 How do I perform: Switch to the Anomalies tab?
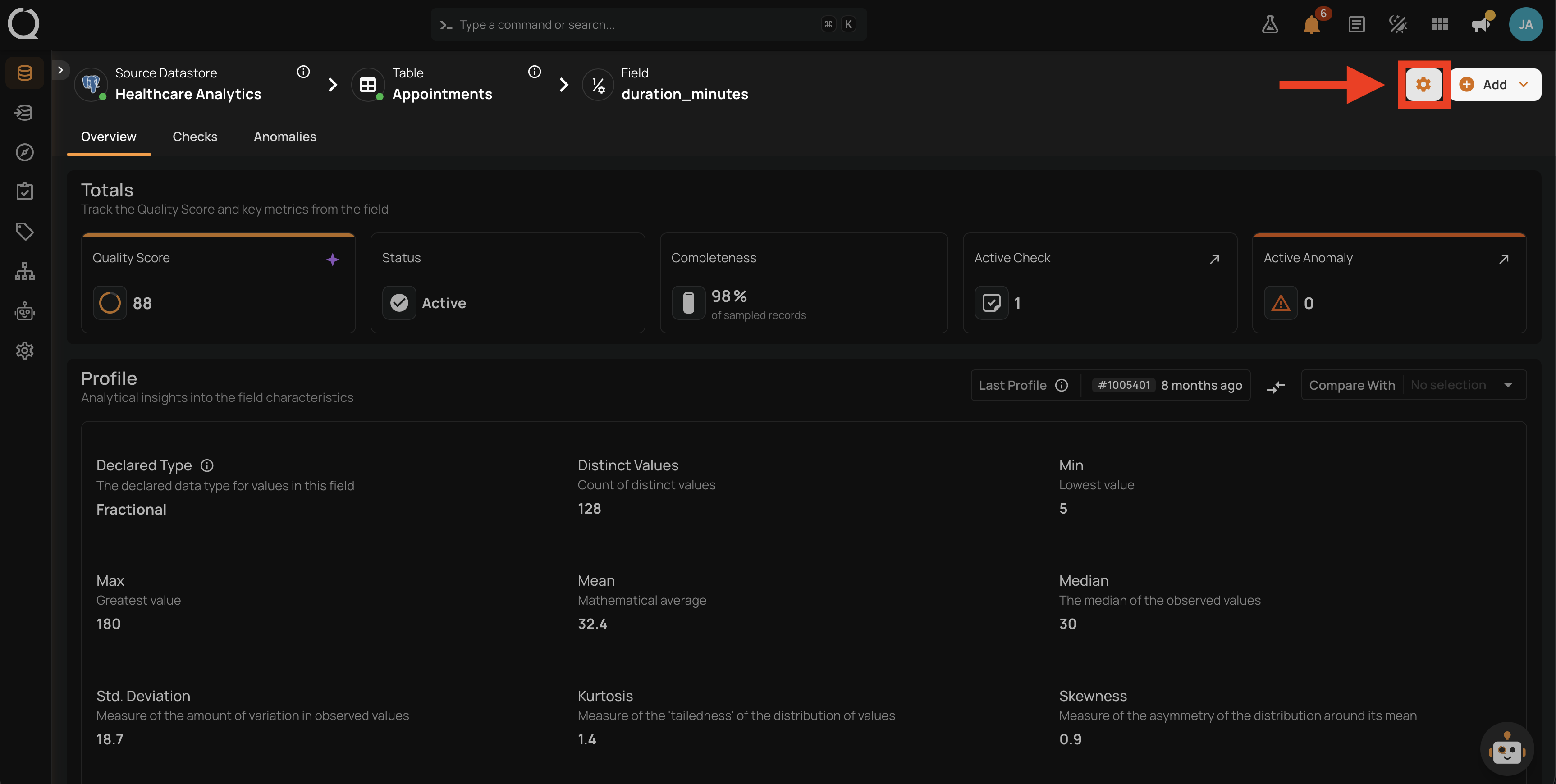[x=285, y=137]
